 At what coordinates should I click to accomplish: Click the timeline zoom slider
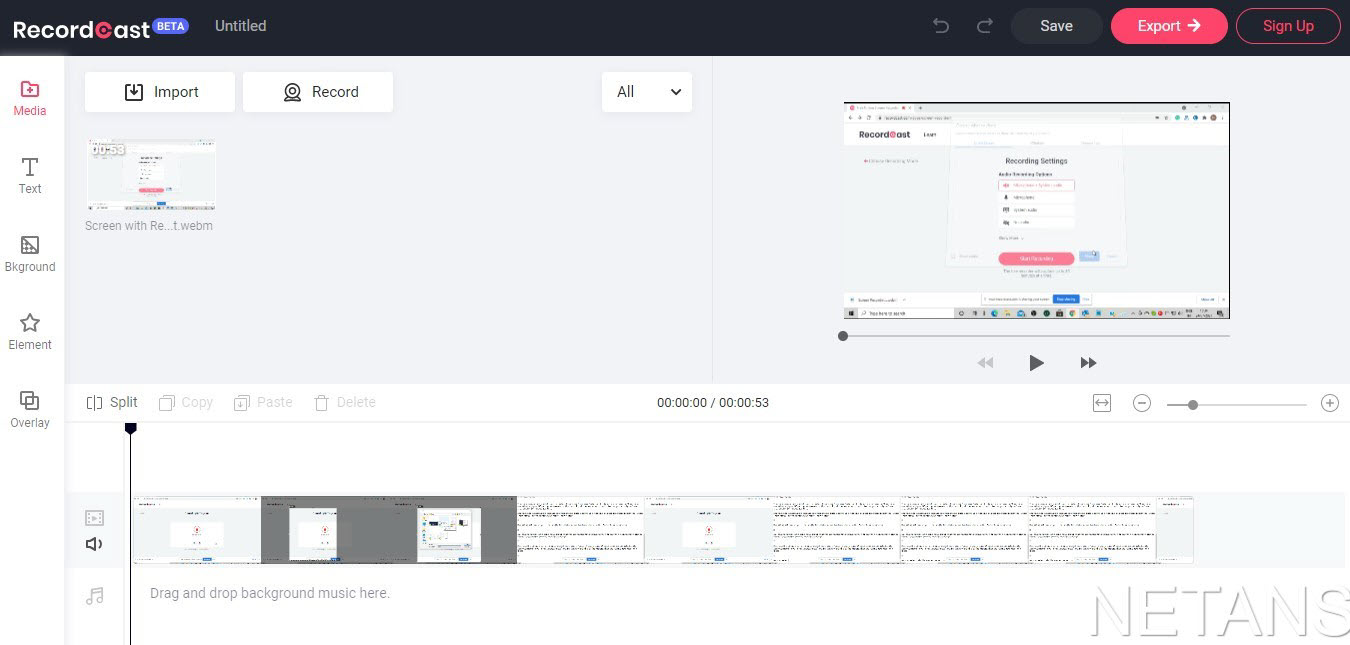1193,404
